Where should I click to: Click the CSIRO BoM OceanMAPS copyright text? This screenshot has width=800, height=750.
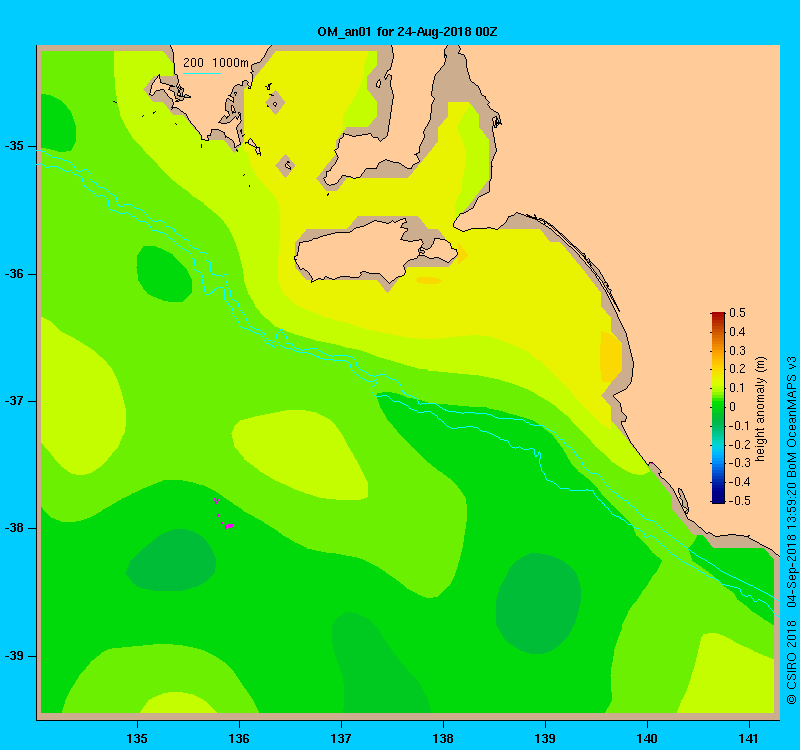click(791, 531)
